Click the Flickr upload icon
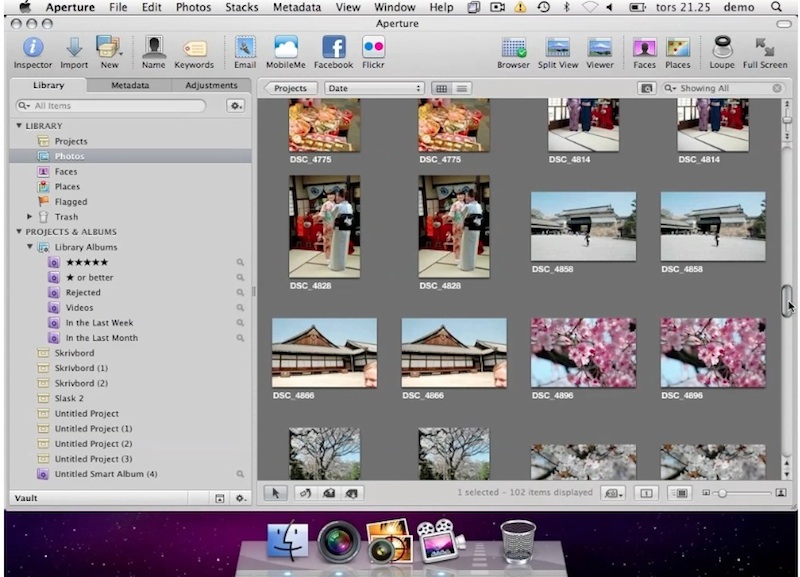Screen dimensions: 800x577 (373, 48)
